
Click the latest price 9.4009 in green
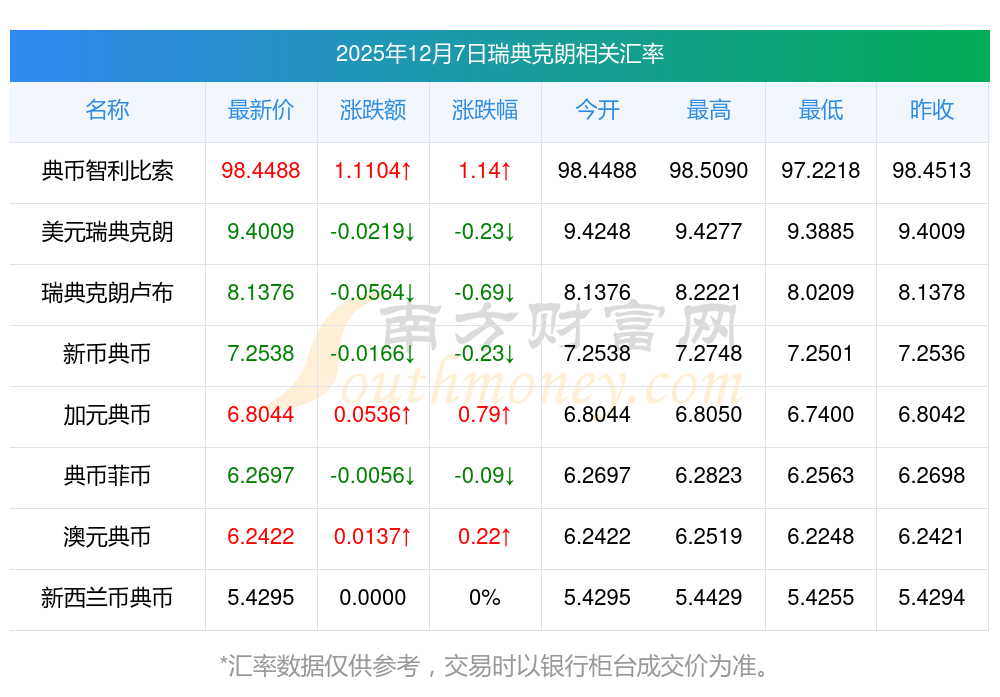point(260,231)
